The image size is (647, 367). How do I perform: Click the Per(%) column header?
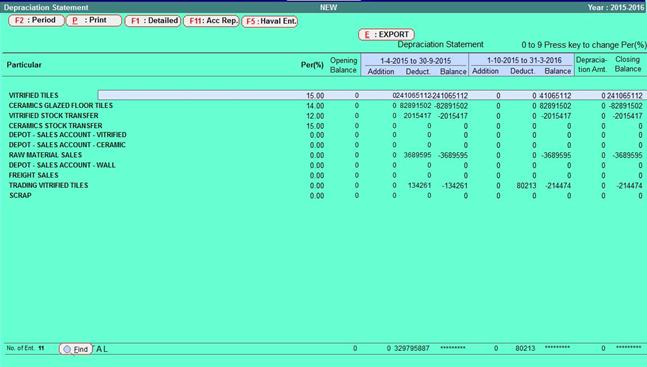[312, 65]
